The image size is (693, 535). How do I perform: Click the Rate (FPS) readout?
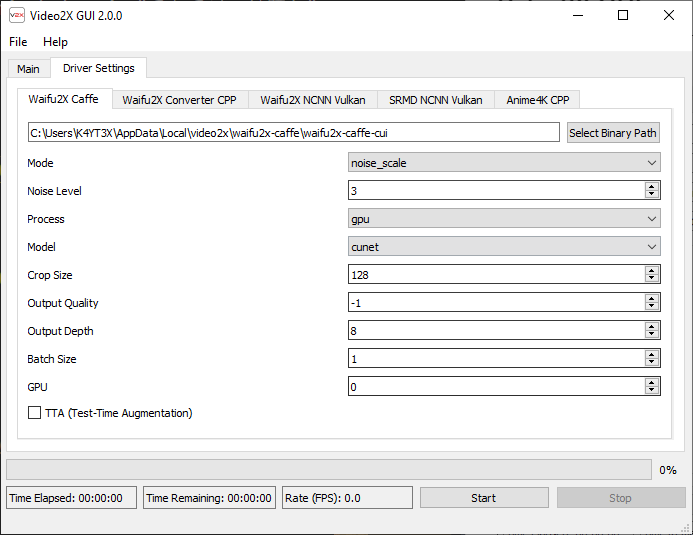347,498
